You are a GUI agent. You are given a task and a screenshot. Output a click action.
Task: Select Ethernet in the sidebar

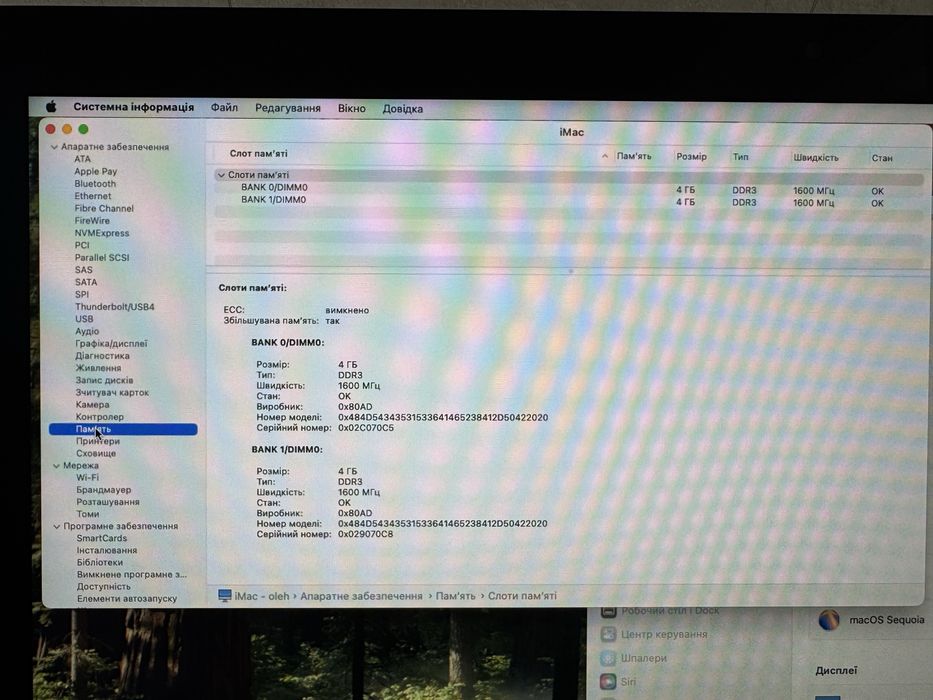tap(93, 196)
